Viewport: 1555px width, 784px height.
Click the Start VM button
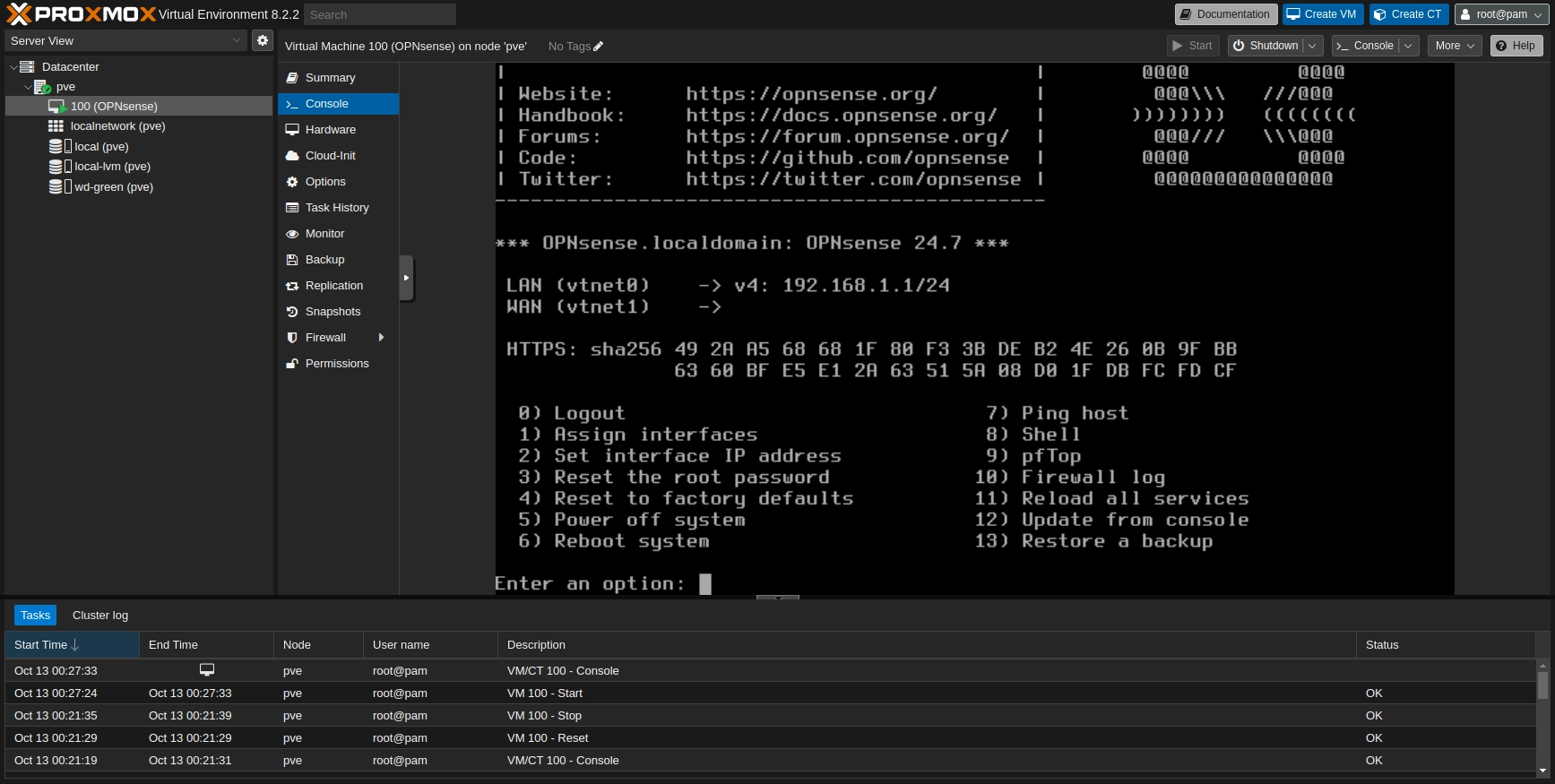pos(1193,46)
